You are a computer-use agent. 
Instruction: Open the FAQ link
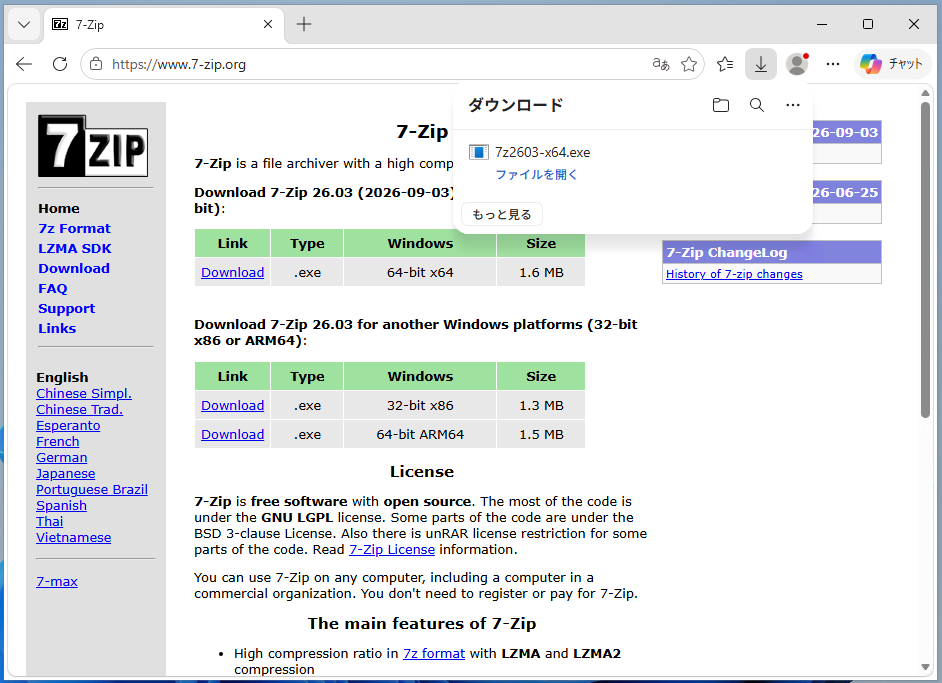pos(53,288)
